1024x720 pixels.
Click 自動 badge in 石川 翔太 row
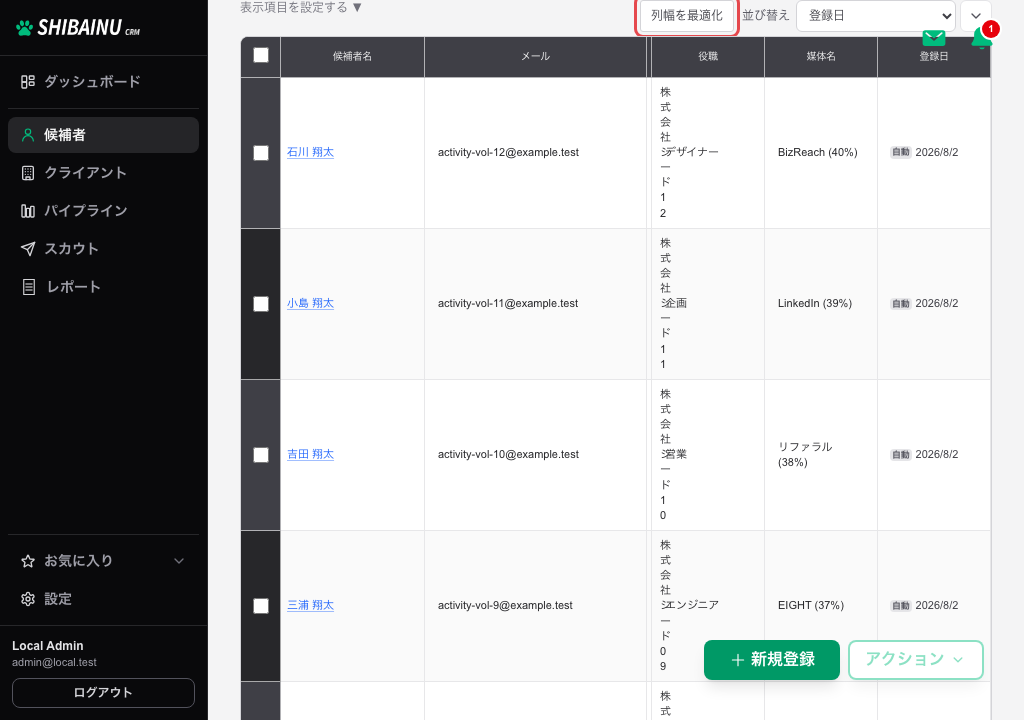pos(901,152)
